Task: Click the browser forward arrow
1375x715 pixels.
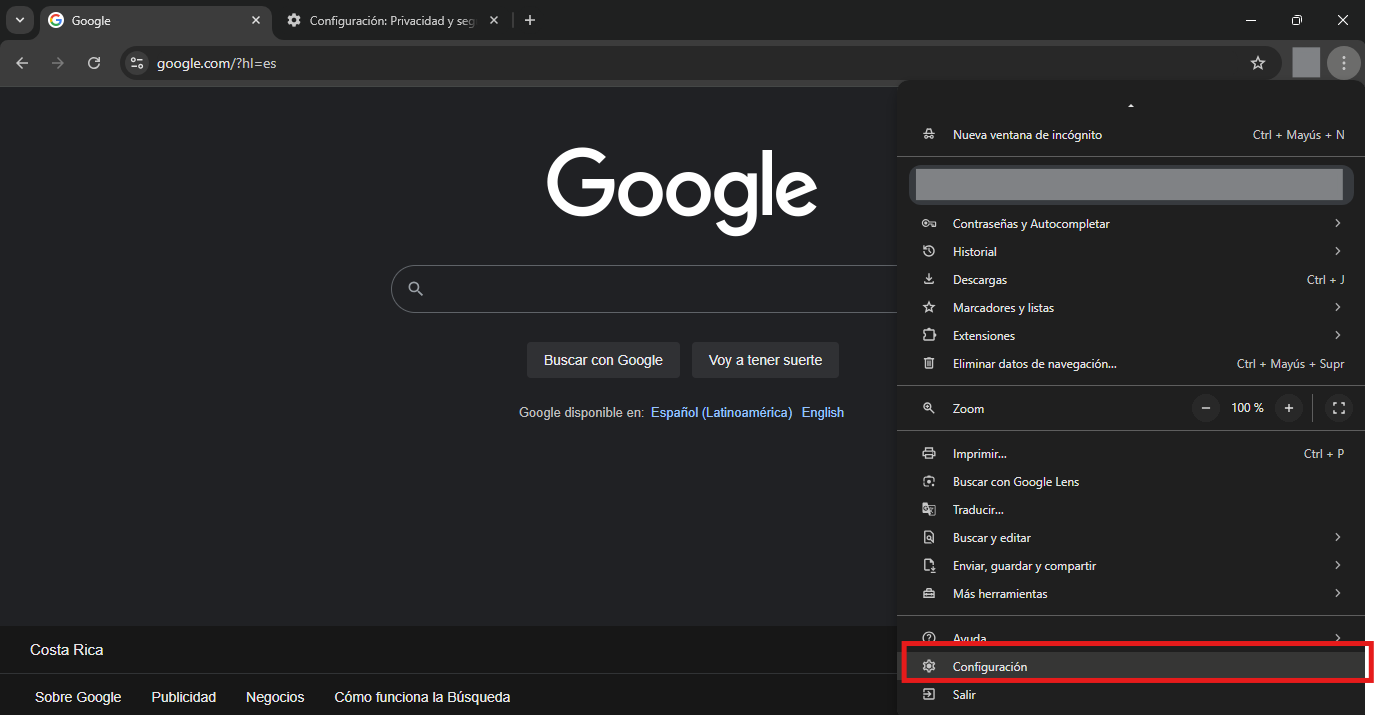Action: tap(58, 63)
